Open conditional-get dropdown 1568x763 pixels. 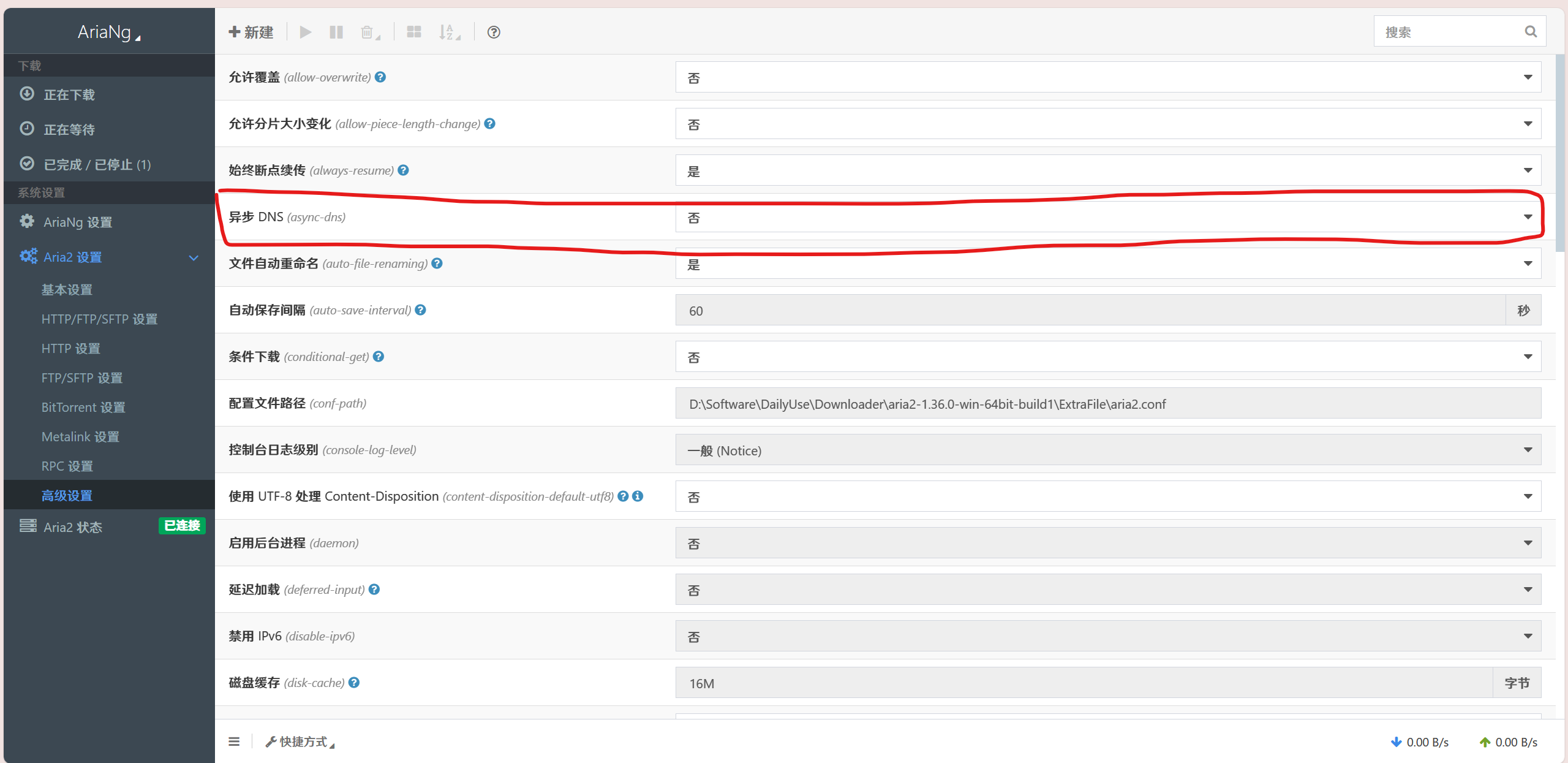[x=1108, y=357]
